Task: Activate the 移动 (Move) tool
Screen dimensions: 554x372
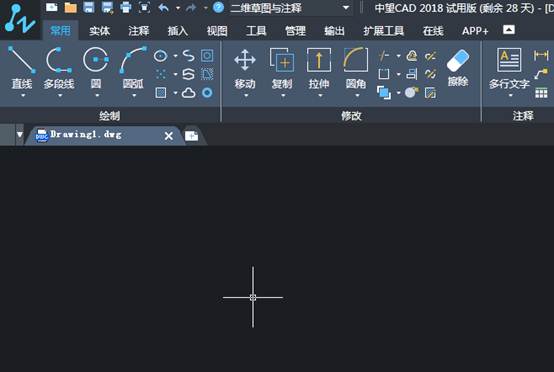Action: pyautogui.click(x=245, y=68)
